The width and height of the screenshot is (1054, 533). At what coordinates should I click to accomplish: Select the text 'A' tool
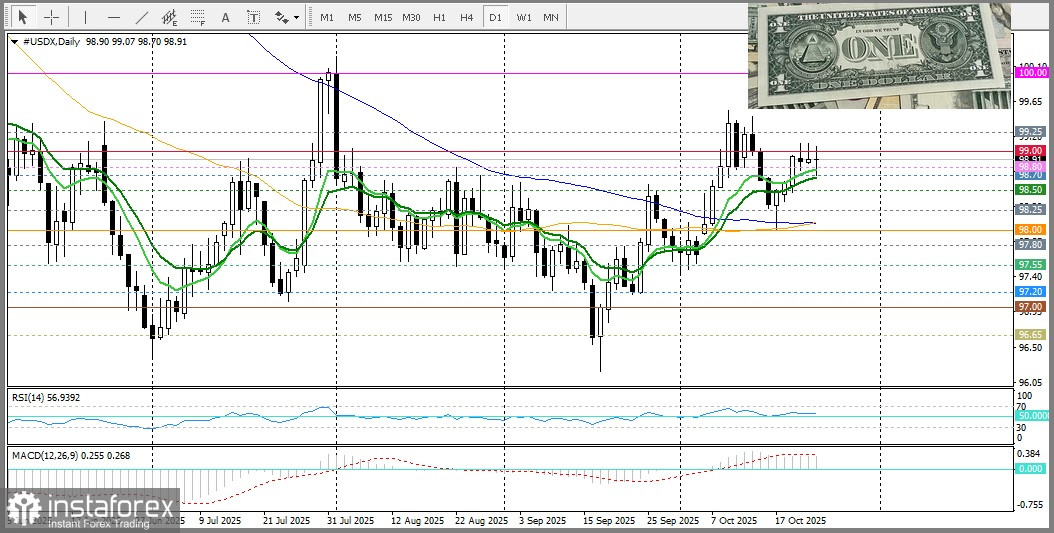point(225,17)
